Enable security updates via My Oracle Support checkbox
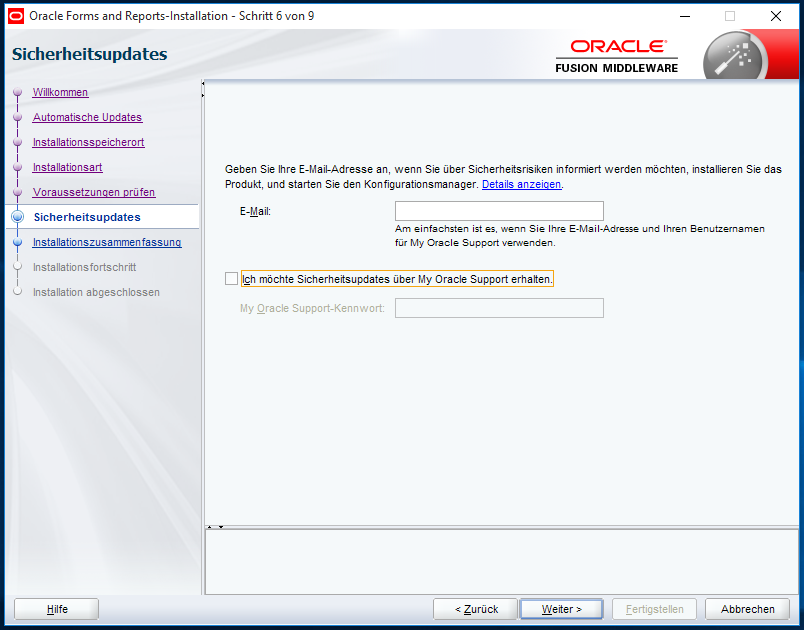 (231, 279)
